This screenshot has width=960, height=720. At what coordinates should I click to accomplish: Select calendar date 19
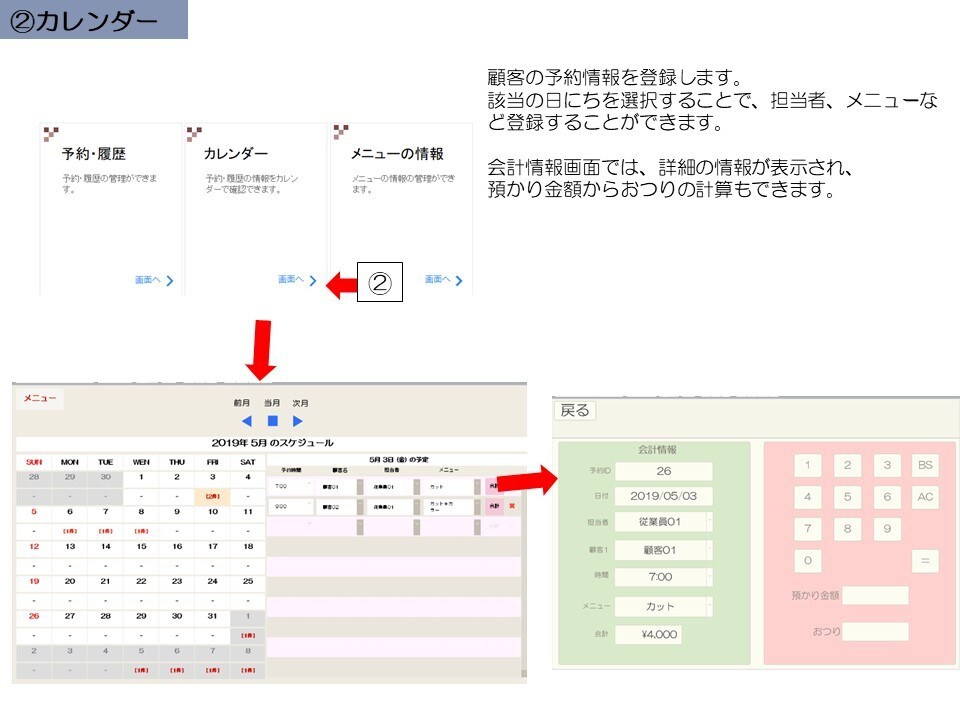pos(34,582)
